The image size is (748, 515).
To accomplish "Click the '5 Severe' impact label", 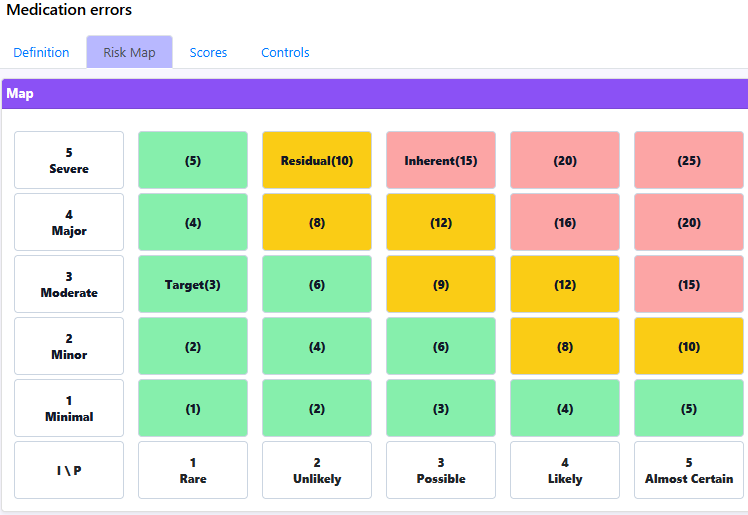I will 69,160.
